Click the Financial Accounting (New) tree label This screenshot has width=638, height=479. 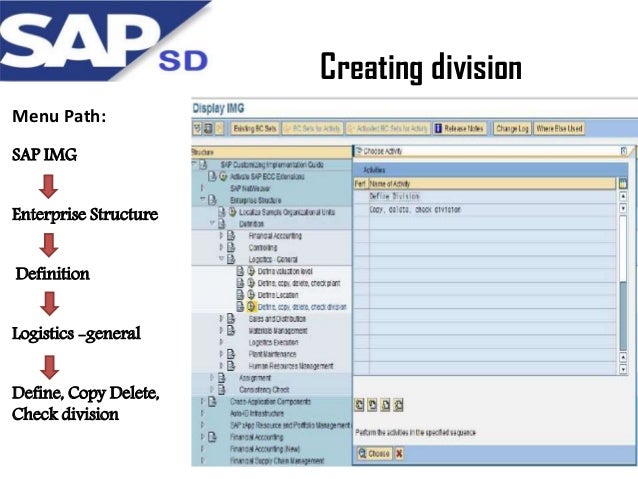coord(265,449)
